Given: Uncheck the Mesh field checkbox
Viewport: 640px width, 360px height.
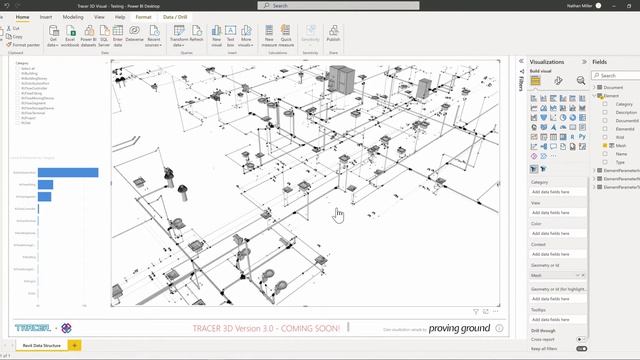Looking at the screenshot, I should click(605, 145).
